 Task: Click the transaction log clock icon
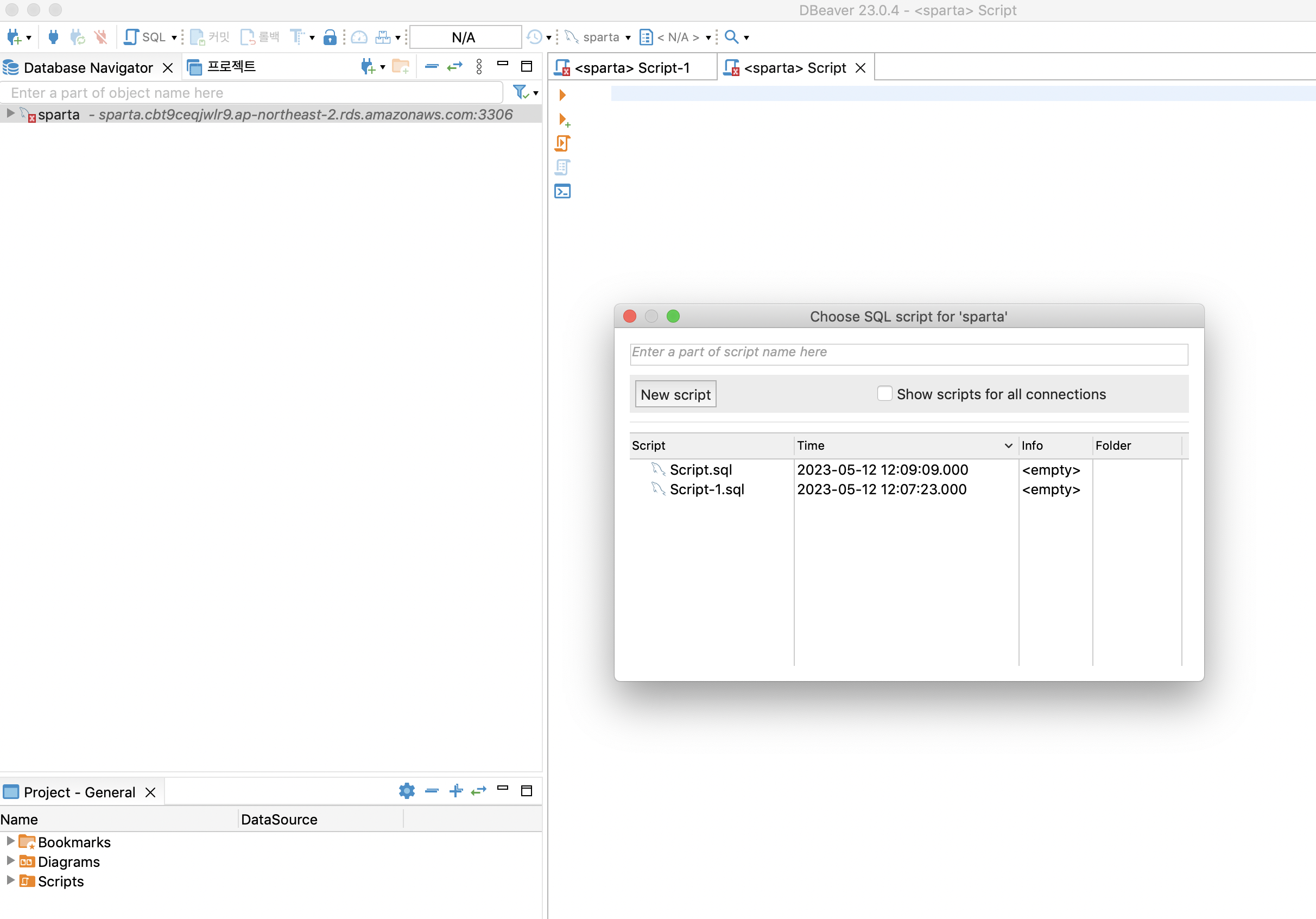[x=534, y=37]
